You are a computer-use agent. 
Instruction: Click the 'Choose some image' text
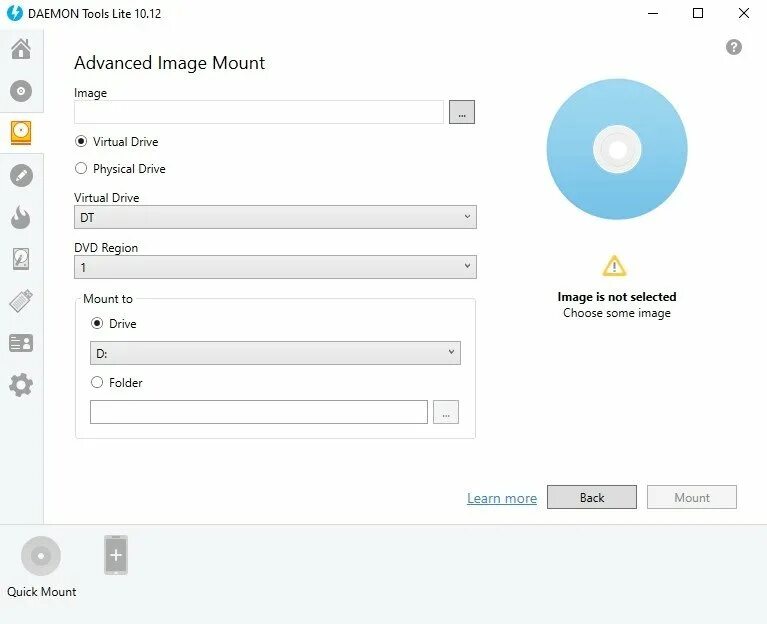click(x=617, y=313)
